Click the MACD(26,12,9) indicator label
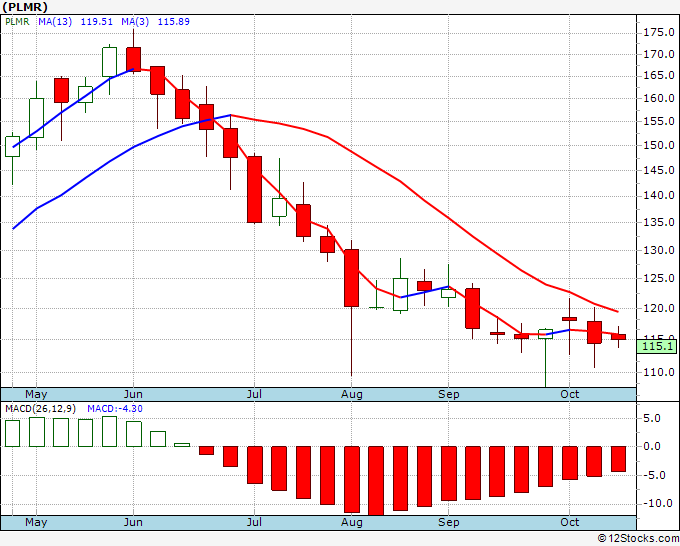The height and width of the screenshot is (546, 680). 41,409
